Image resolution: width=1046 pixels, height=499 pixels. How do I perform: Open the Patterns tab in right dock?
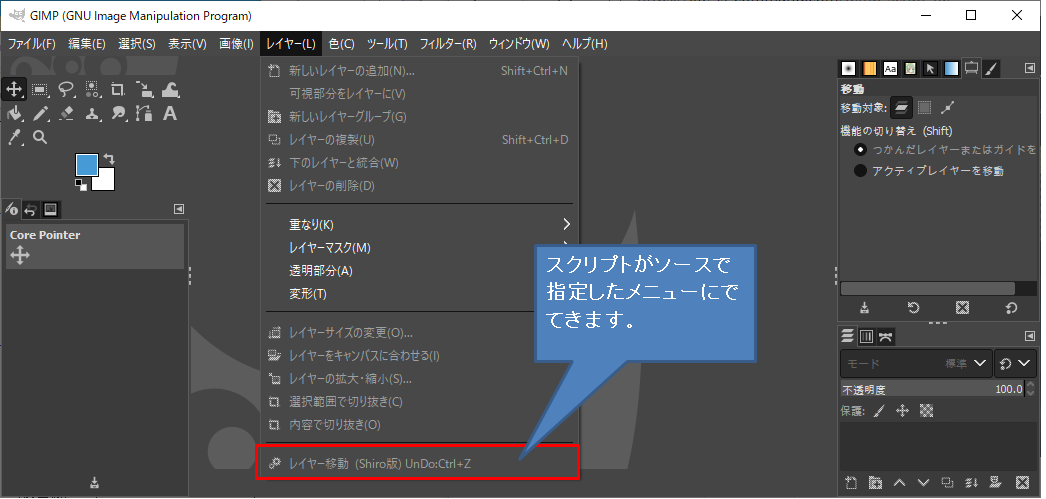(x=869, y=68)
